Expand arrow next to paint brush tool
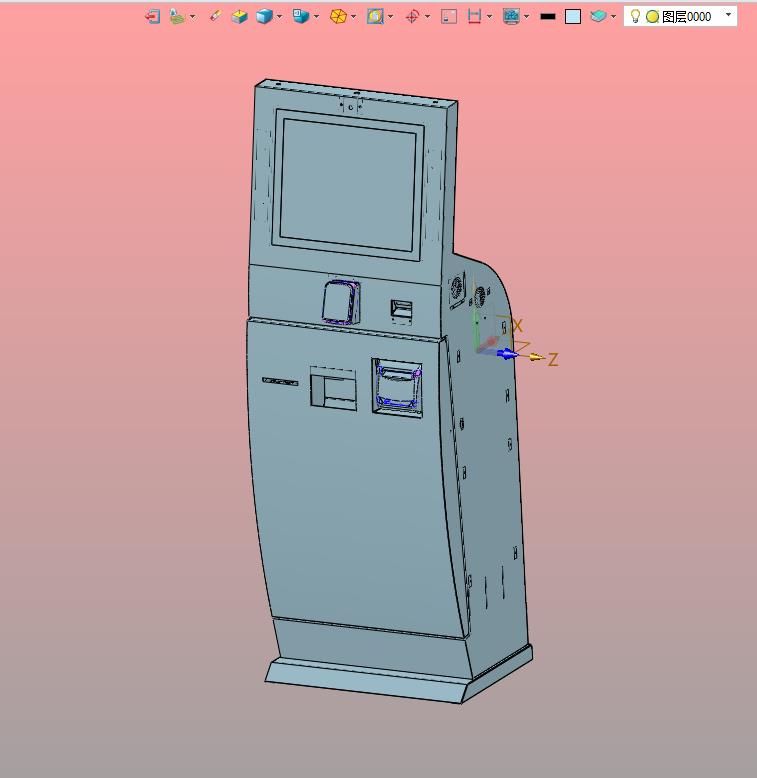Viewport: 757px width, 778px height. [192, 17]
